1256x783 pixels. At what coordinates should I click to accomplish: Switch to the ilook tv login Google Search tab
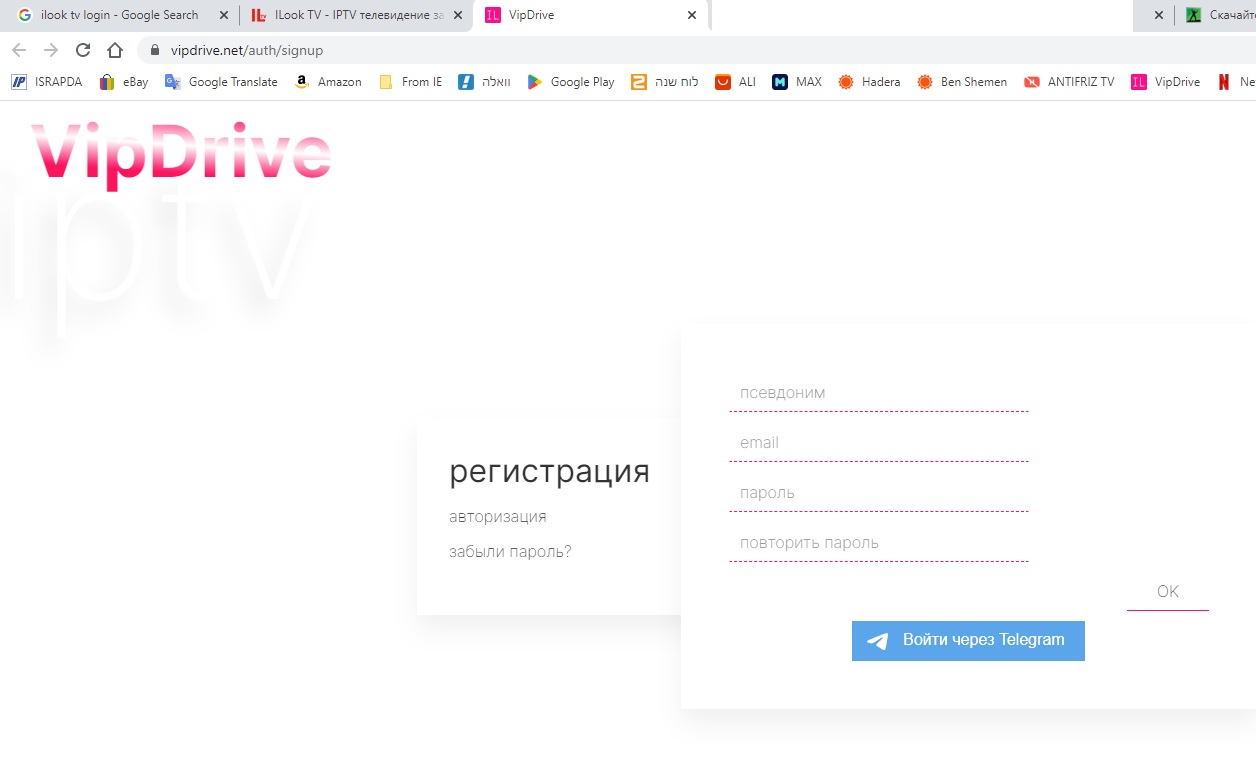(x=118, y=15)
